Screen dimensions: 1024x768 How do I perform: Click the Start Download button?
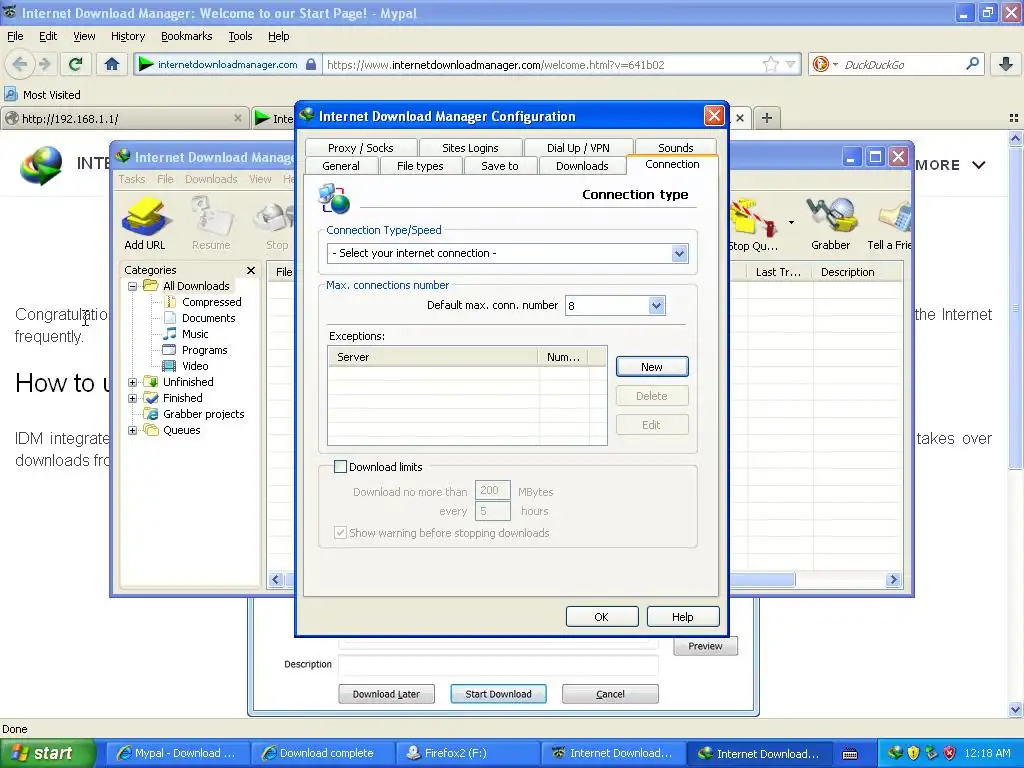coord(498,694)
